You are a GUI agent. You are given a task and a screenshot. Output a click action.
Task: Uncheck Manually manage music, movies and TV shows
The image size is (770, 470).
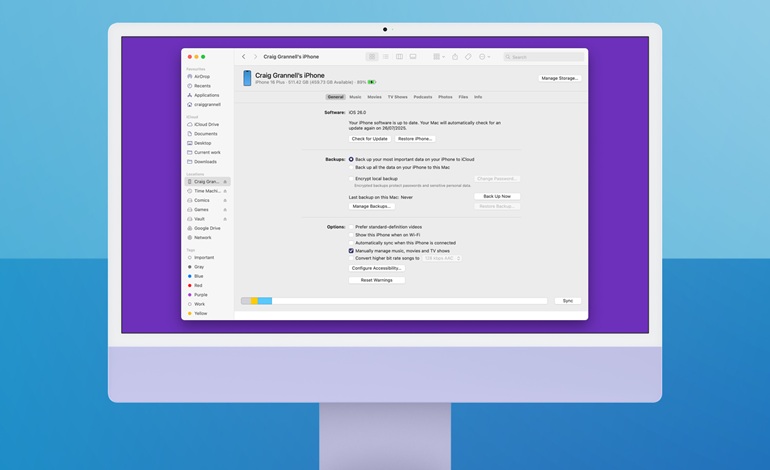pyautogui.click(x=351, y=250)
